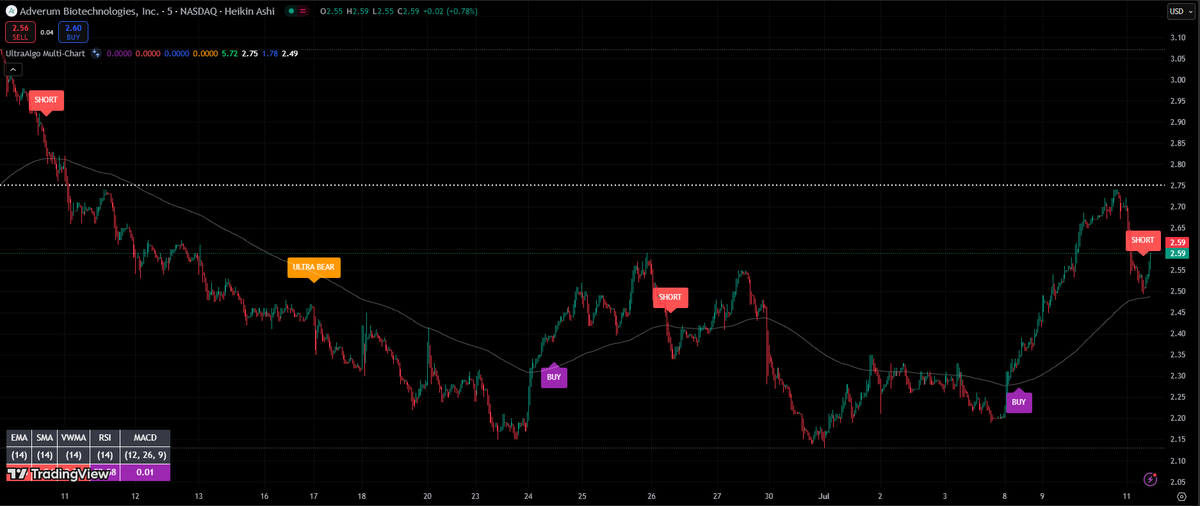Click the green 2.59 price label on axis
Viewport: 1200px width, 506px height.
(x=1178, y=253)
